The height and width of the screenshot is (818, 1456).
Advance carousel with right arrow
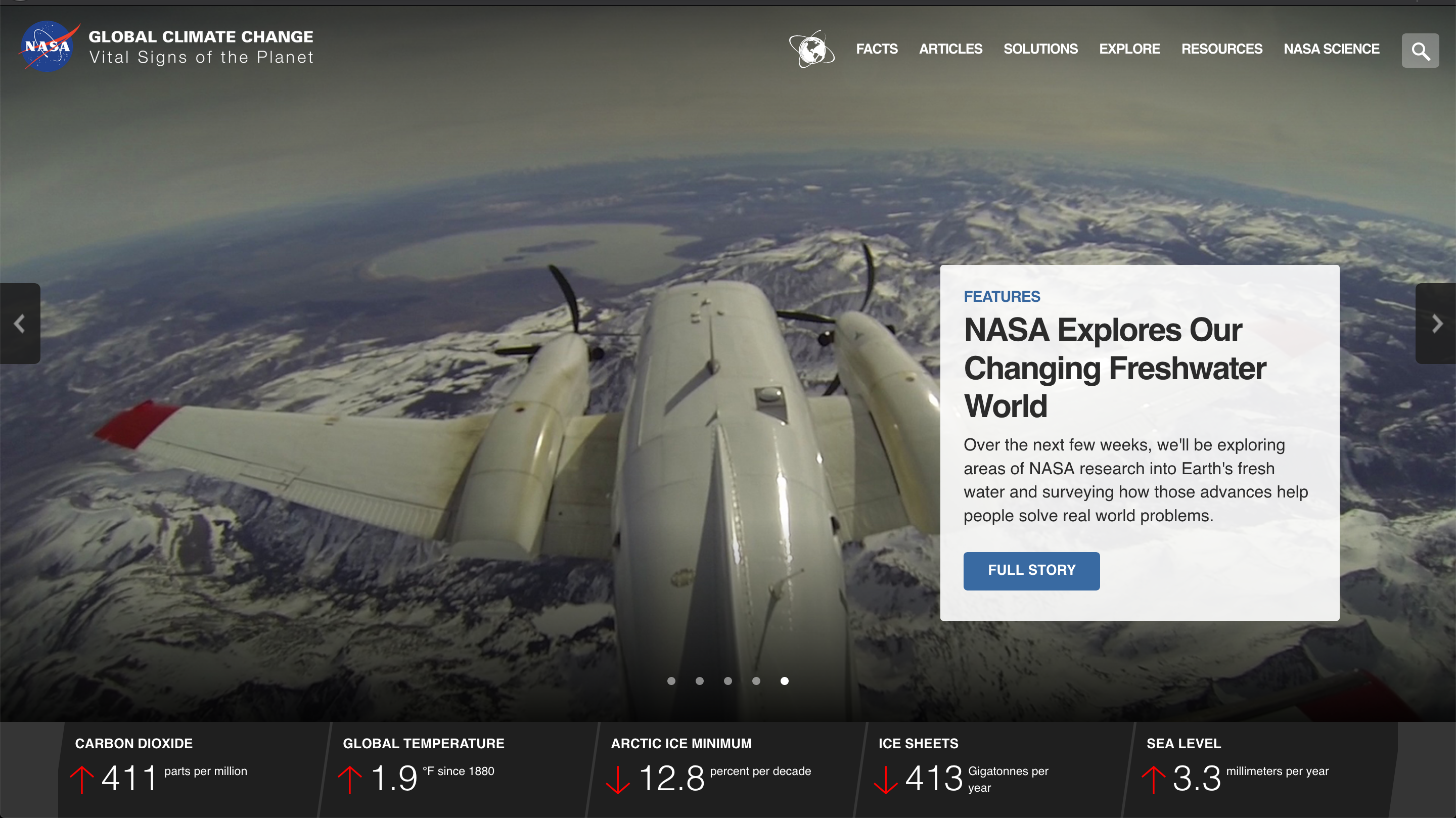click(x=1436, y=324)
